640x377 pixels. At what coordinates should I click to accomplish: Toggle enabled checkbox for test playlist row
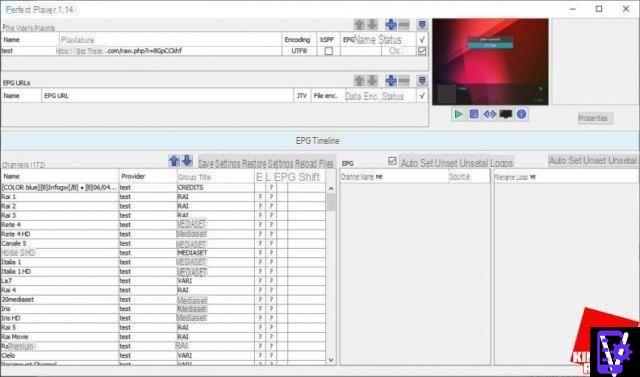pyautogui.click(x=422, y=51)
